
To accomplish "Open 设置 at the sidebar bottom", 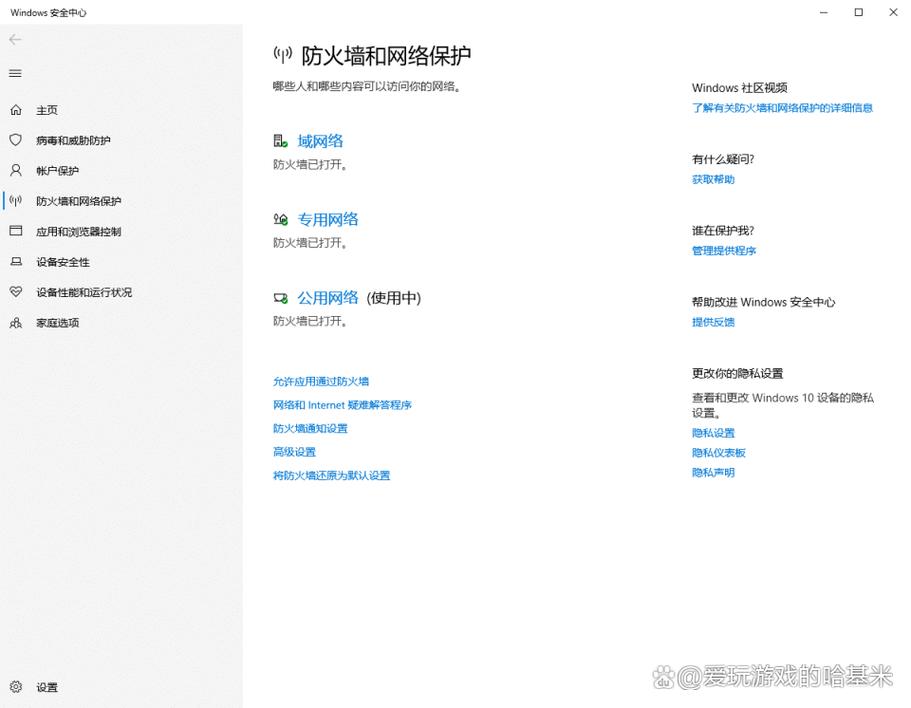I will pos(46,687).
